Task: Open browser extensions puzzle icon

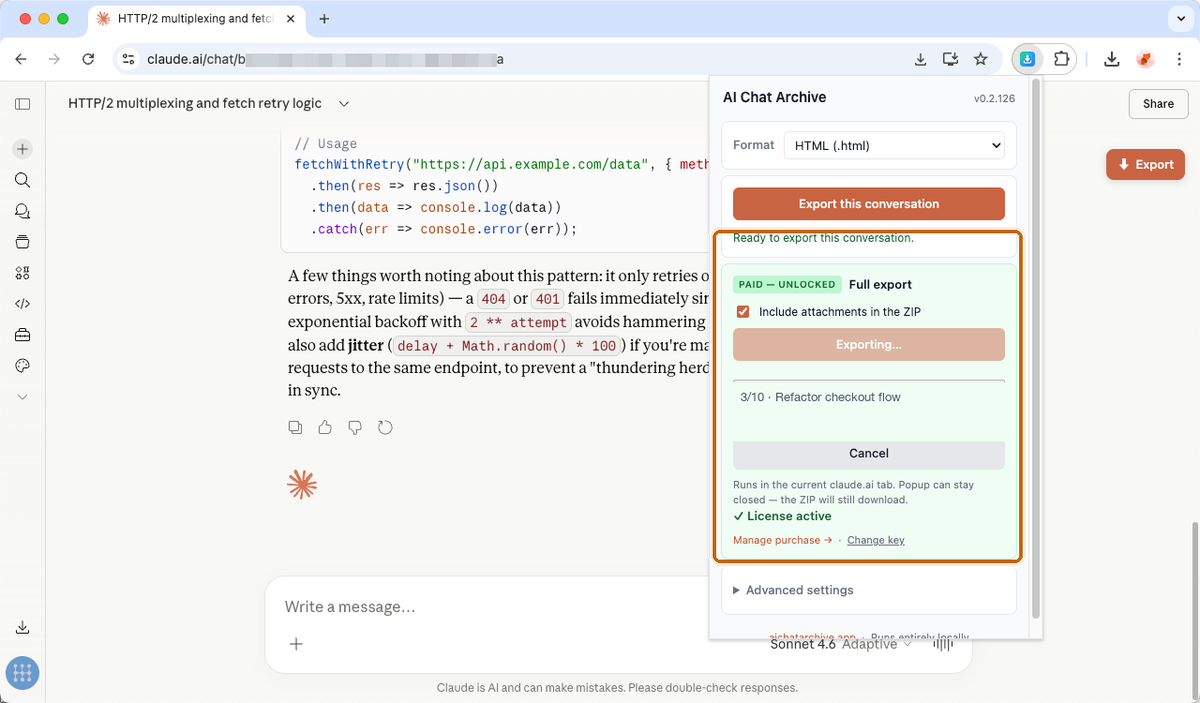Action: [1062, 59]
